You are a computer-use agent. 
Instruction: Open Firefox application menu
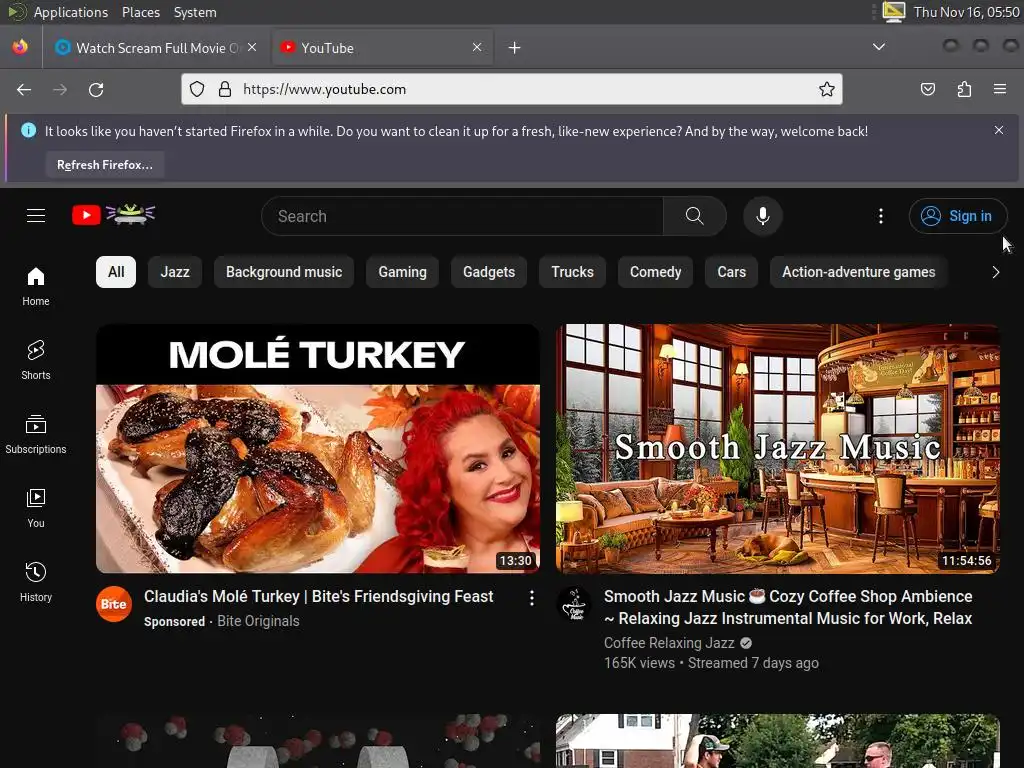1000,89
